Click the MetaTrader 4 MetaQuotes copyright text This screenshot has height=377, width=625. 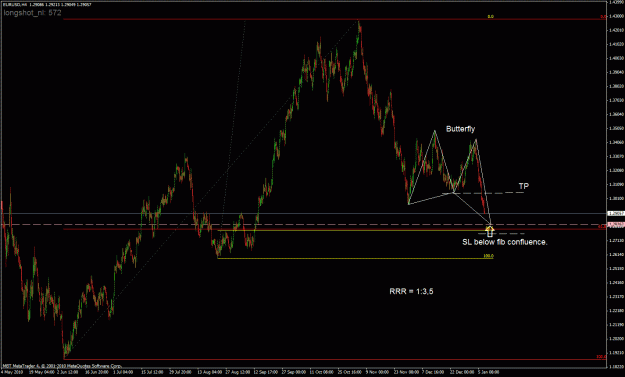click(x=62, y=366)
